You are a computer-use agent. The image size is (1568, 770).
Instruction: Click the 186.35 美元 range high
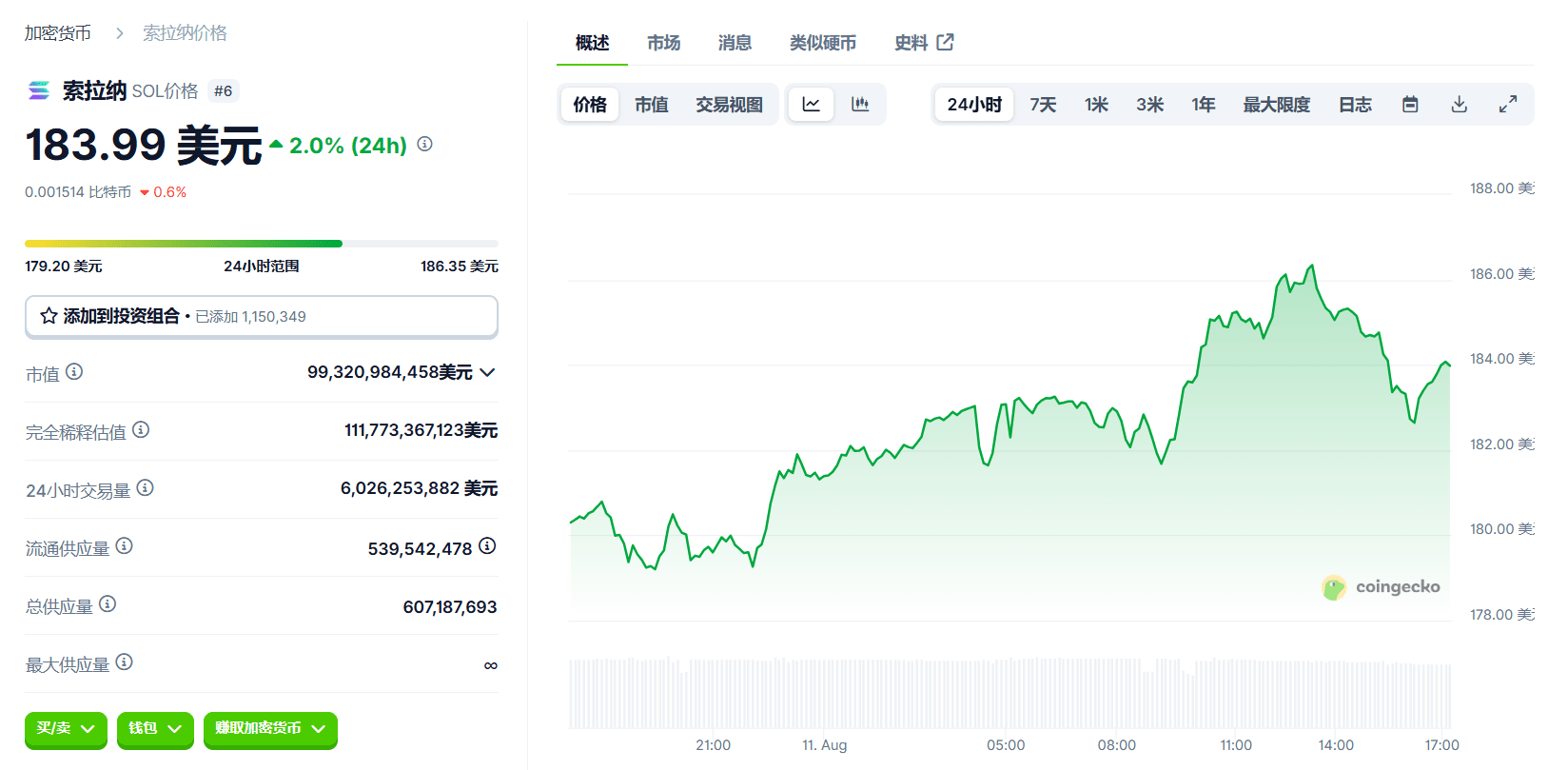[459, 267]
